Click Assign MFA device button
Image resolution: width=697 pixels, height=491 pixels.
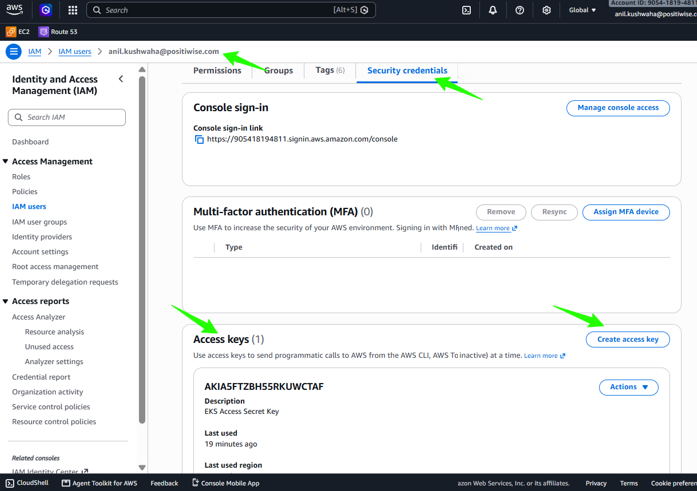pyautogui.click(x=626, y=212)
